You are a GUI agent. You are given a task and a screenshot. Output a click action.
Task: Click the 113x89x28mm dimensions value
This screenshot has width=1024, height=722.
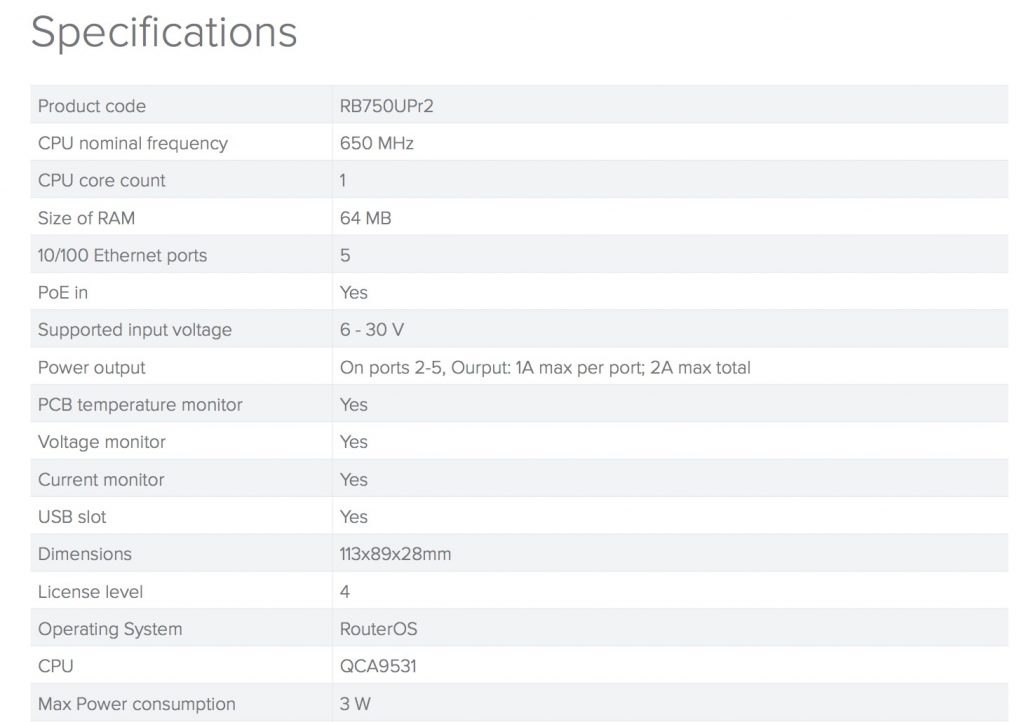(396, 554)
